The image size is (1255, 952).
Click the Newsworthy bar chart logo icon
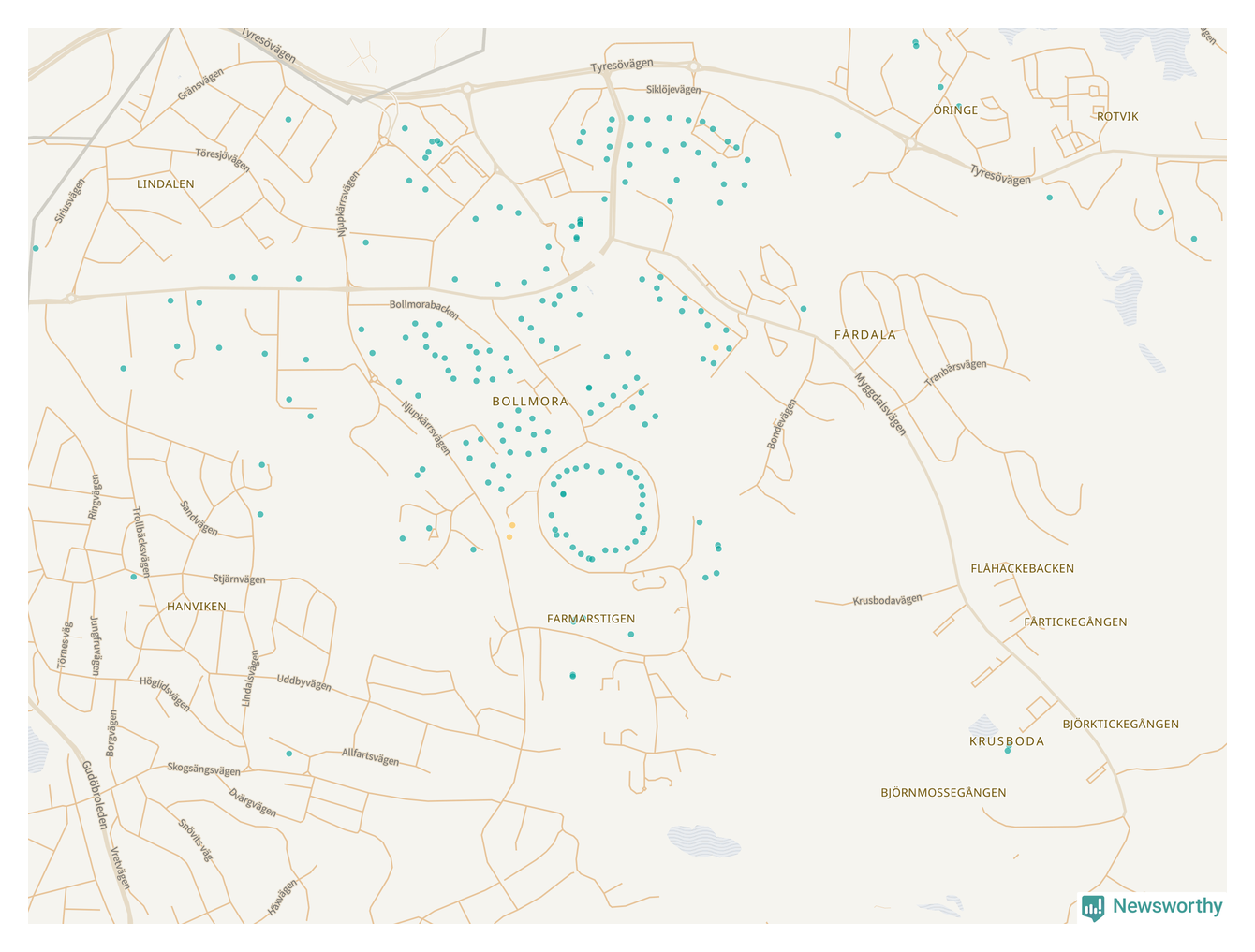[1093, 907]
